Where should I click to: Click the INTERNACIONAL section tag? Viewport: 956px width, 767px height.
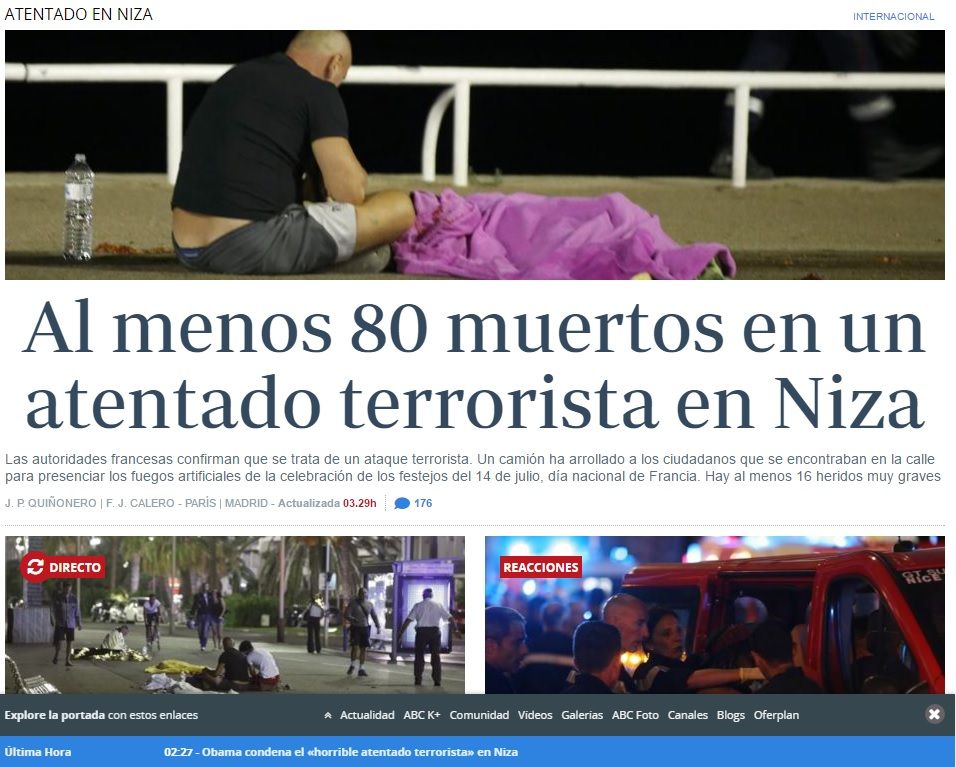pyautogui.click(x=893, y=17)
